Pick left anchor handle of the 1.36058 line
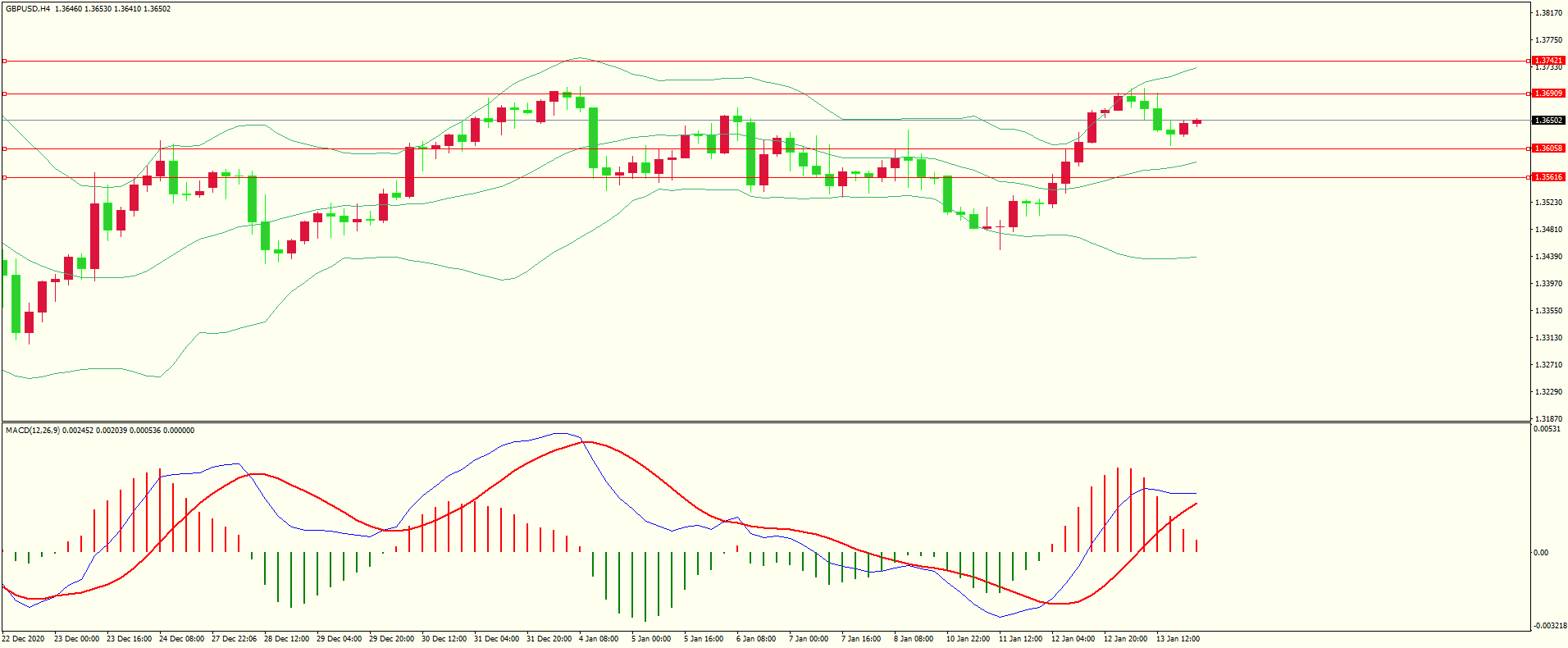Image resolution: width=1568 pixels, height=648 pixels. coord(4,148)
